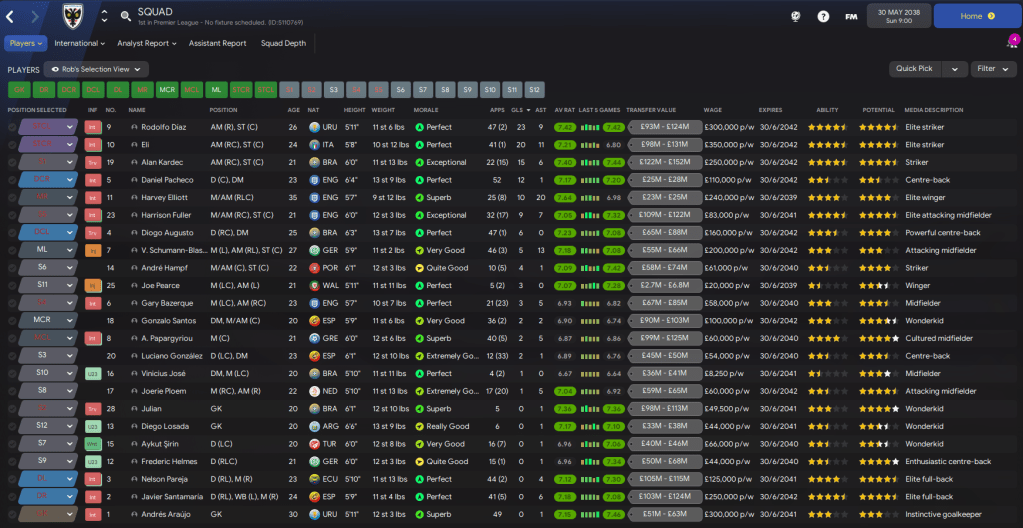Screen dimensions: 1023x528
Task: Click the Int status icon for Rodolfo Diaz
Action: coord(93,128)
